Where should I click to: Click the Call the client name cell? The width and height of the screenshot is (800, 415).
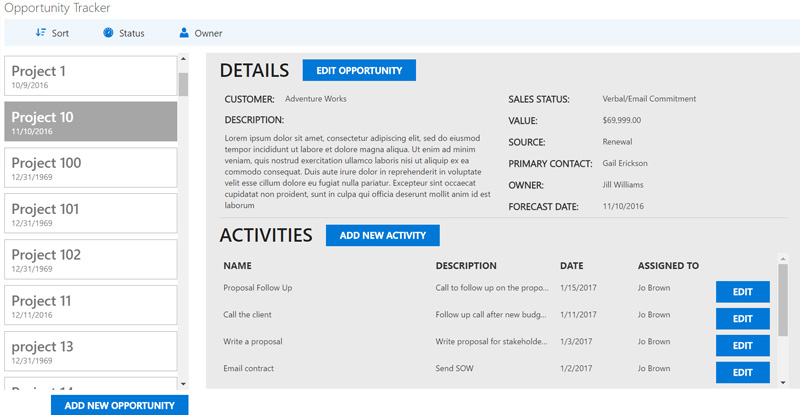[x=247, y=314]
